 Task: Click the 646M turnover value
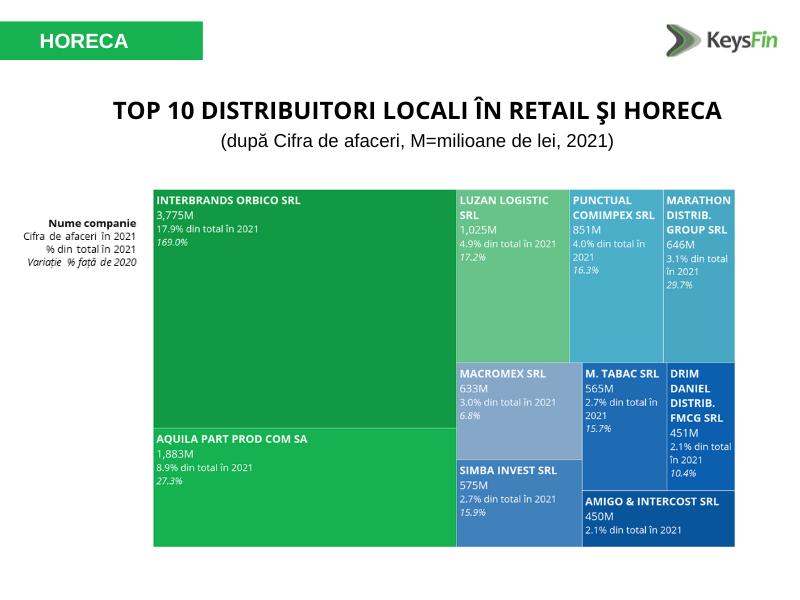point(680,245)
